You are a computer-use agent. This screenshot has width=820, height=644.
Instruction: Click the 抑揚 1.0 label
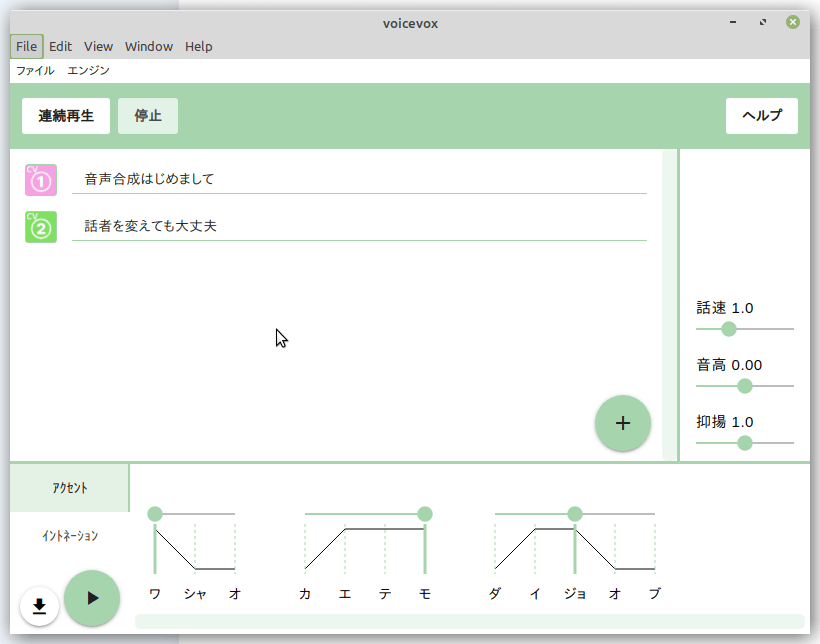click(x=725, y=422)
